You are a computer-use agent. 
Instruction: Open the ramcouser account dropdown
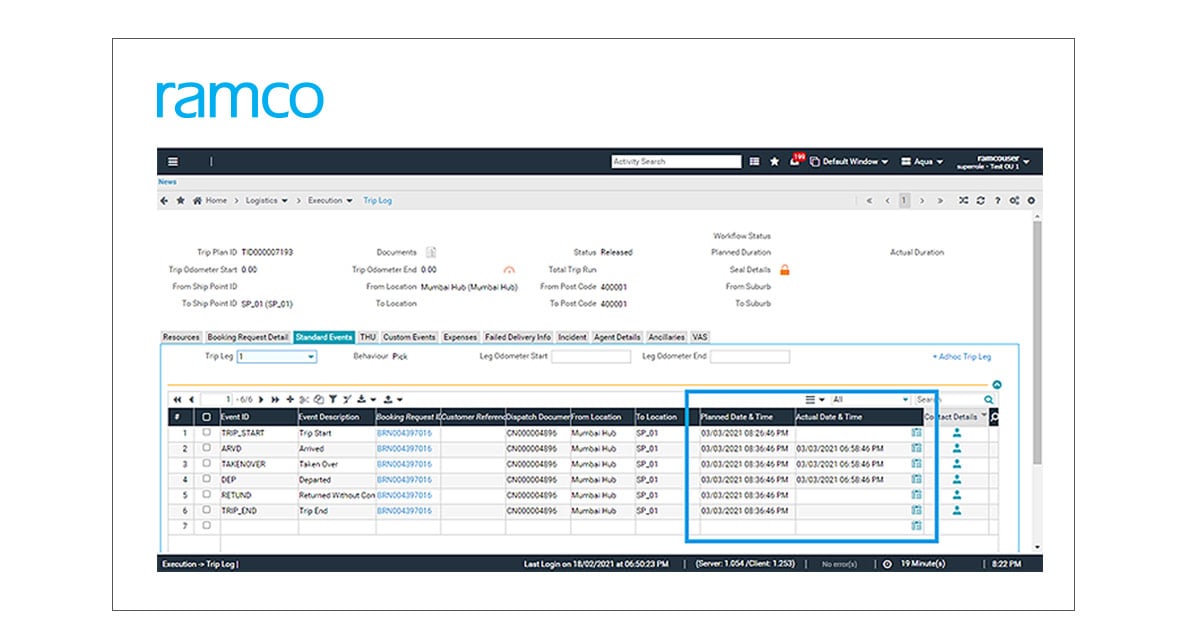(994, 161)
